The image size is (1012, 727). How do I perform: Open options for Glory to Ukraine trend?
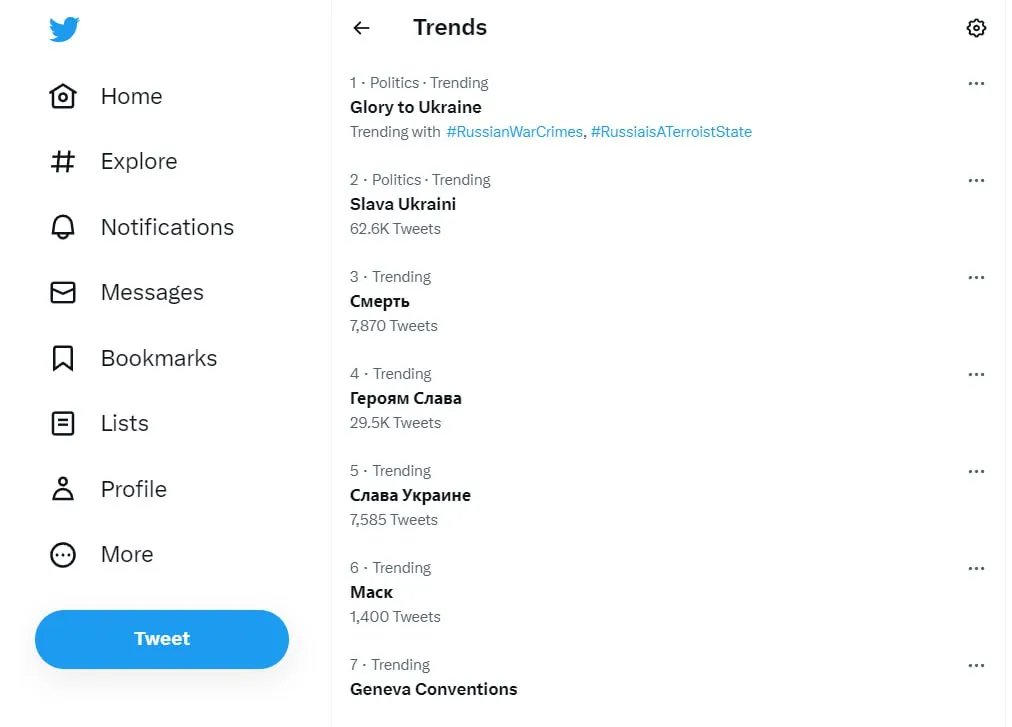pyautogui.click(x=976, y=84)
